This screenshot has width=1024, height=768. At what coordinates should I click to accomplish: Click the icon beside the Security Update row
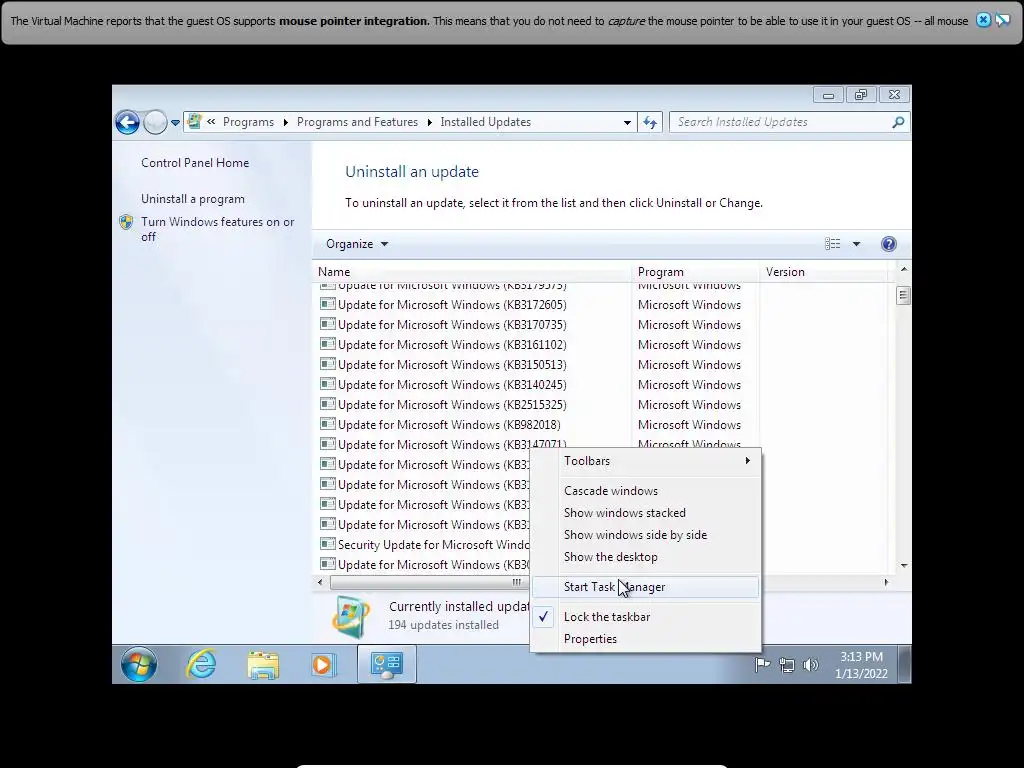pos(328,544)
